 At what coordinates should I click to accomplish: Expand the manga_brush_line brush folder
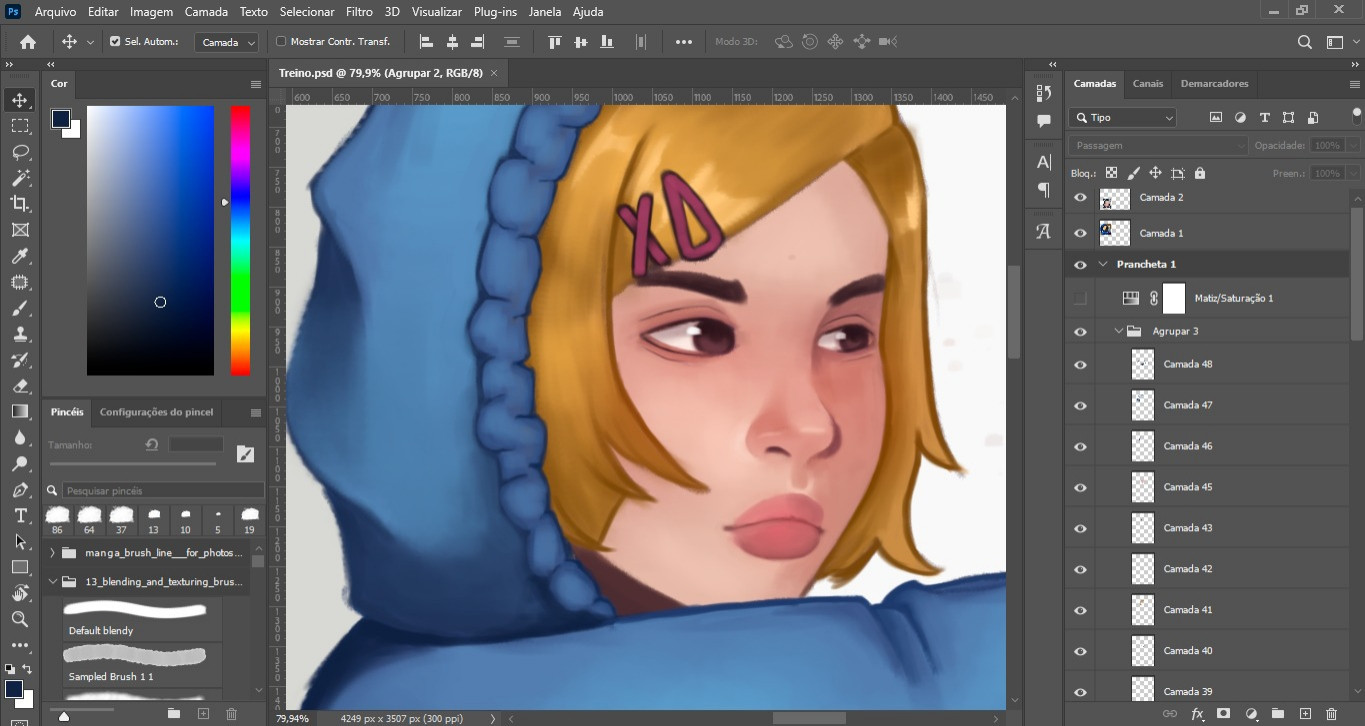[x=53, y=553]
